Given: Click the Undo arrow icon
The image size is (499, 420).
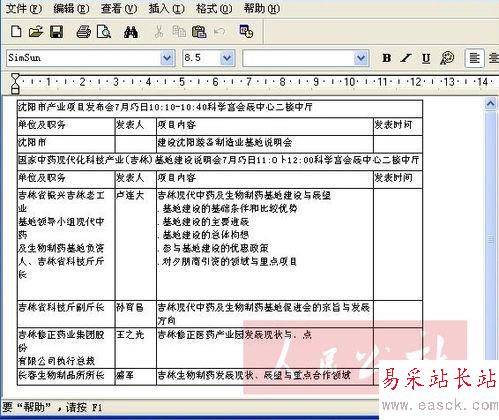Looking at the screenshot, I should (x=219, y=32).
